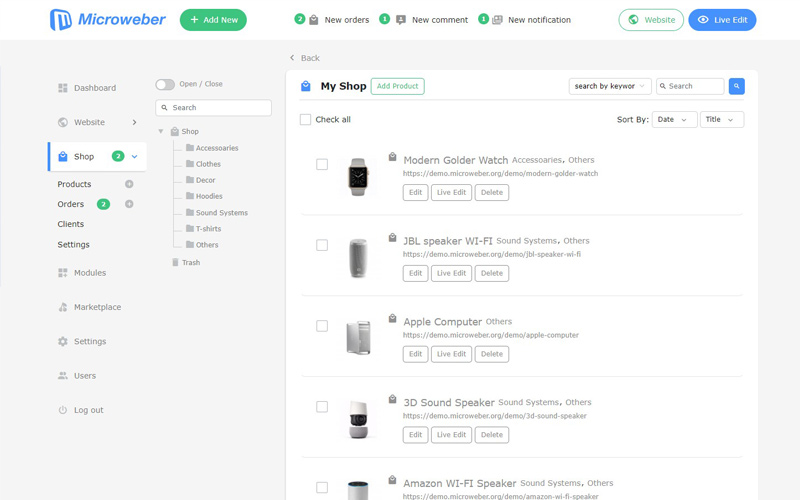This screenshot has width=800, height=500.
Task: Click the Modules icon in sidebar
Action: [x=63, y=272]
